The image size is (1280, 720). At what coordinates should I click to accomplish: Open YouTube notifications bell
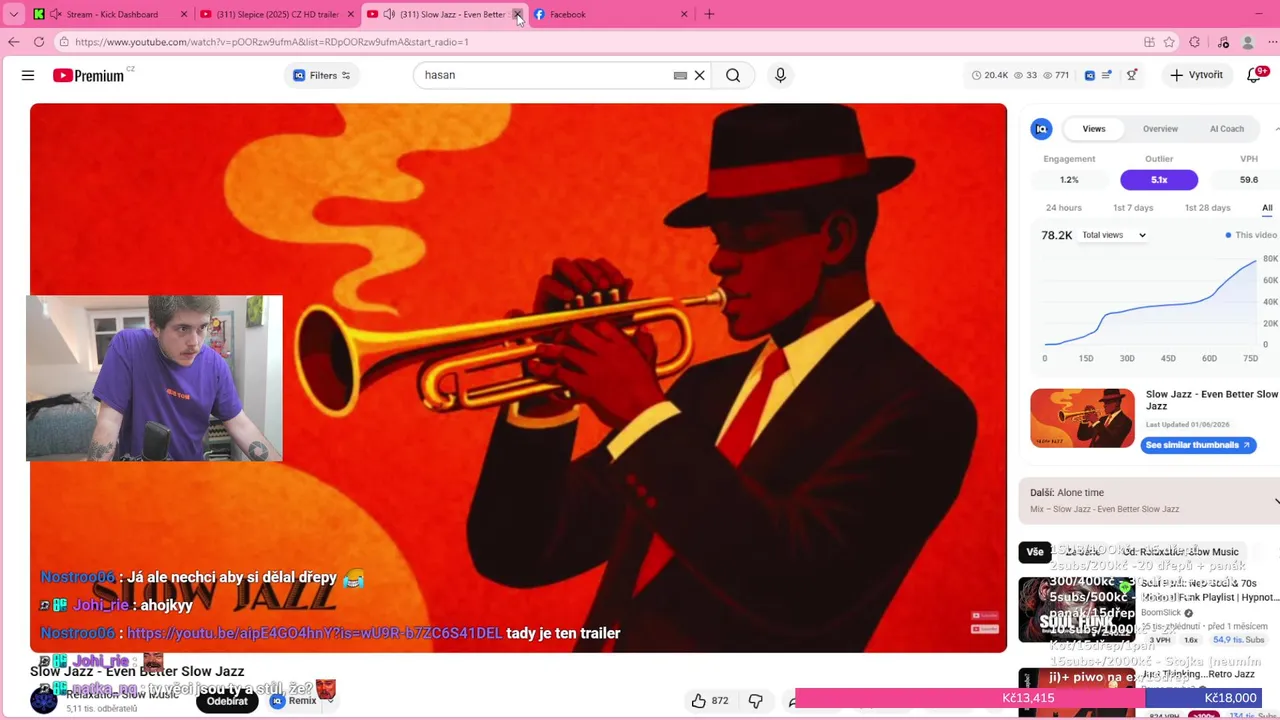pos(1254,75)
